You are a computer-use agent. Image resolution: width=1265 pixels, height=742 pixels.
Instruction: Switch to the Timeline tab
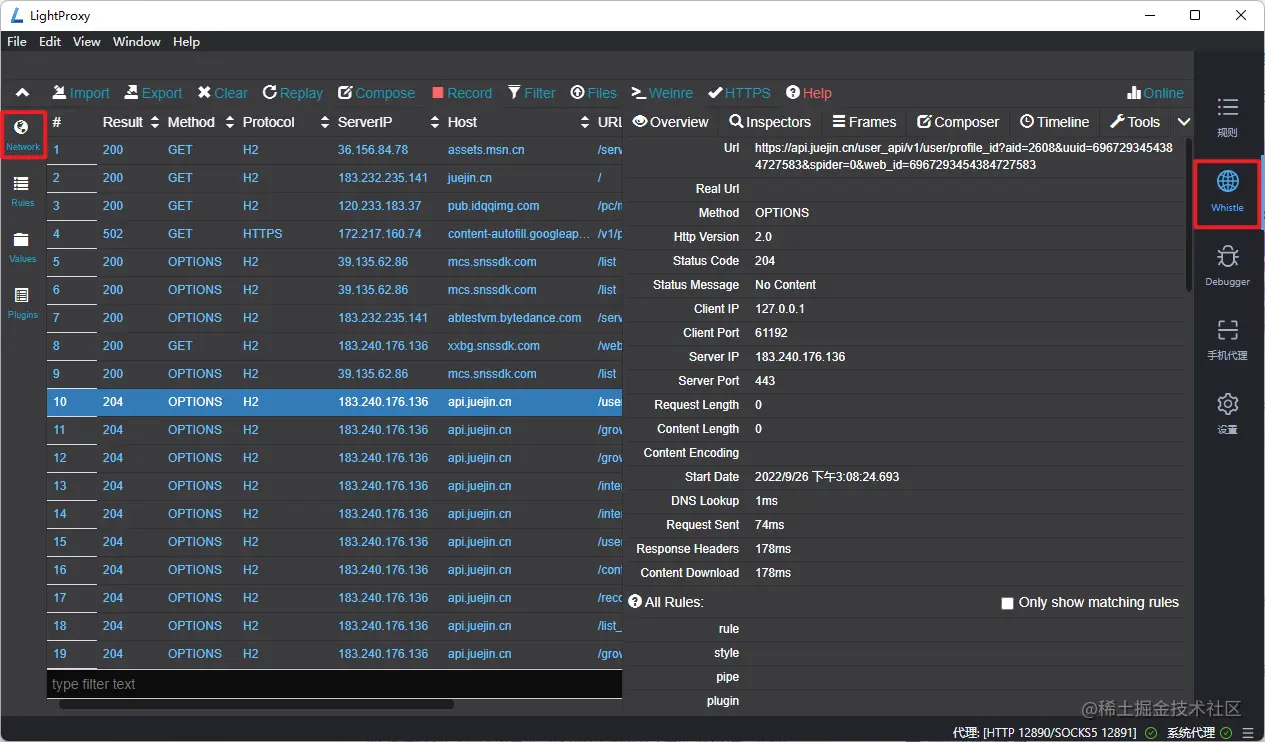pyautogui.click(x=1054, y=122)
